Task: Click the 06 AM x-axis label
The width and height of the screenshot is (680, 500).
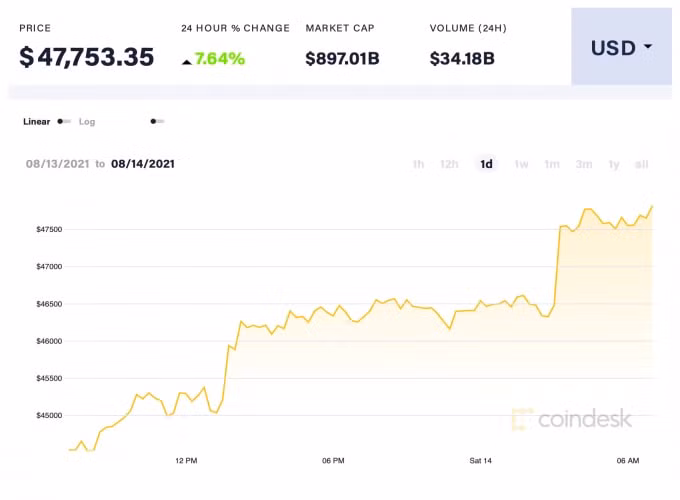Action: pyautogui.click(x=628, y=461)
